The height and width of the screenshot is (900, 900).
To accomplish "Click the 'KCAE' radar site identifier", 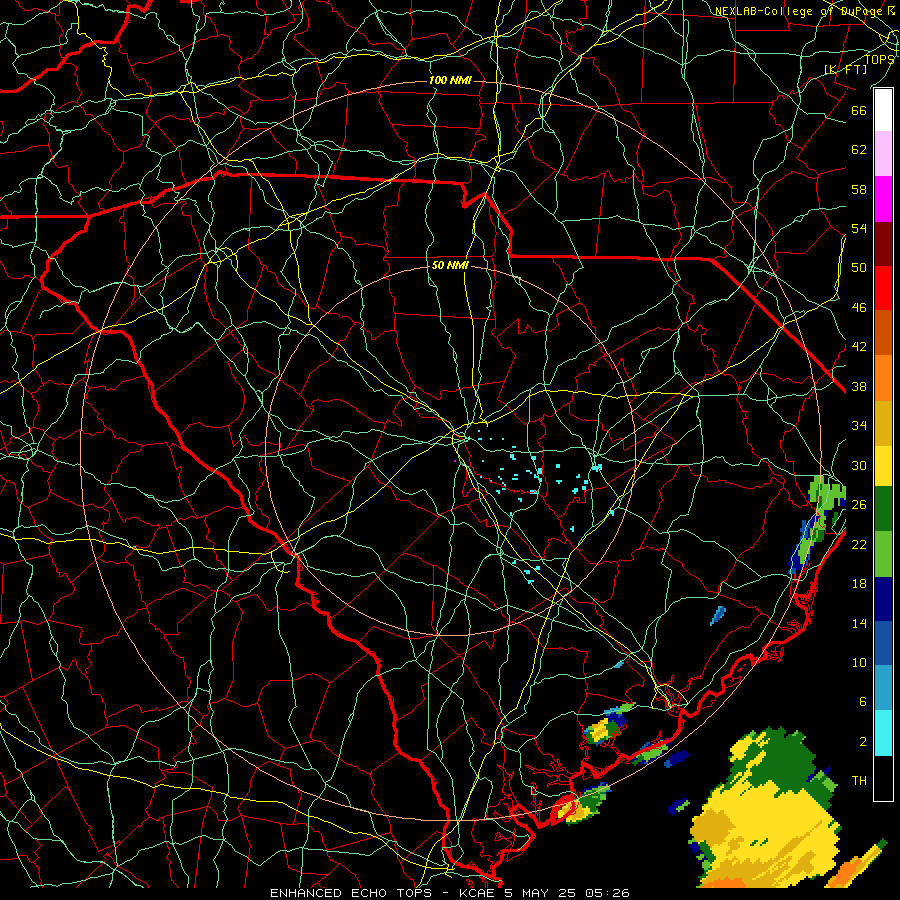I will tap(478, 893).
